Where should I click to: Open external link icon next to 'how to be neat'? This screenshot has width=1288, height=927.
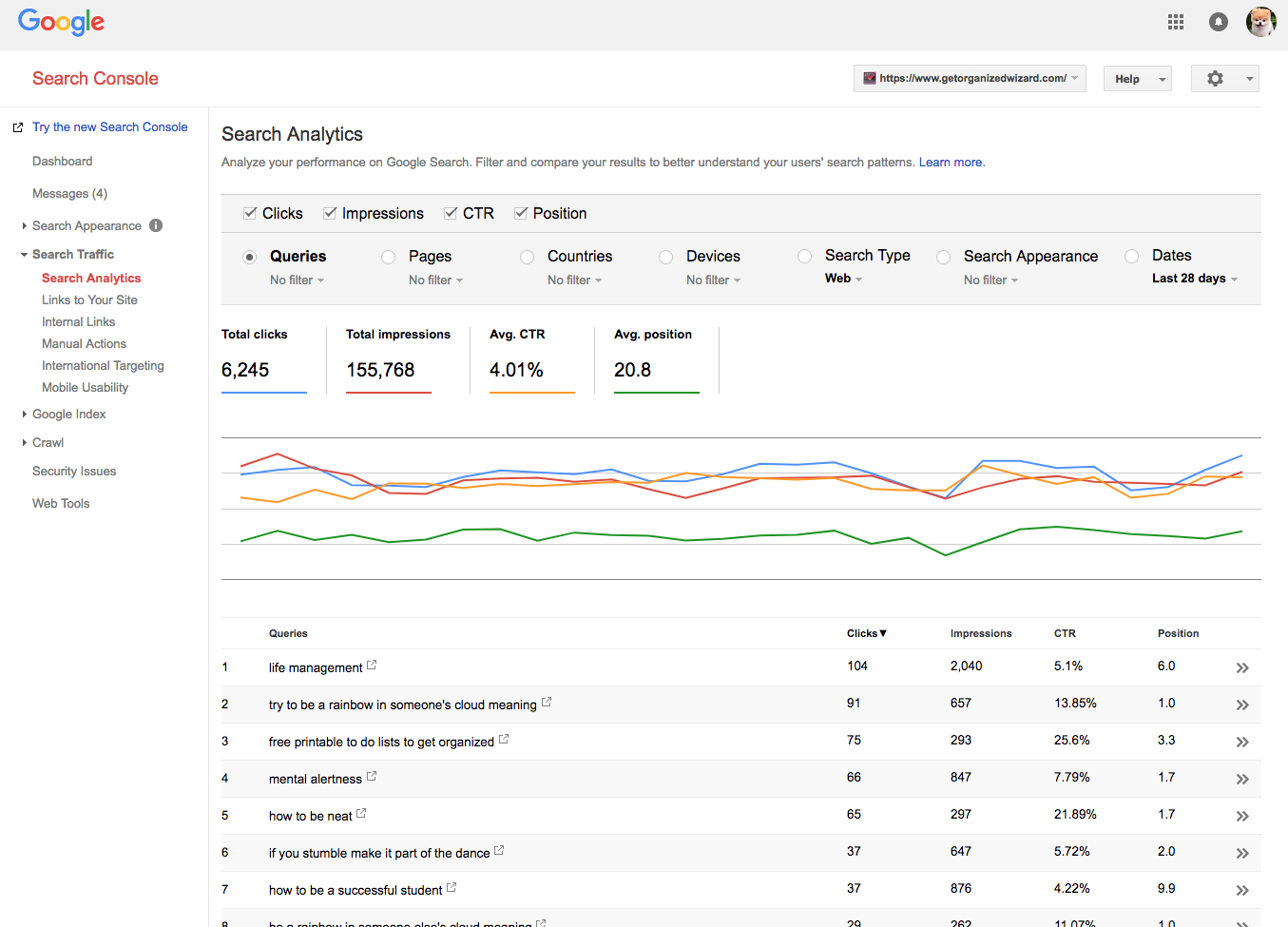coord(361,814)
